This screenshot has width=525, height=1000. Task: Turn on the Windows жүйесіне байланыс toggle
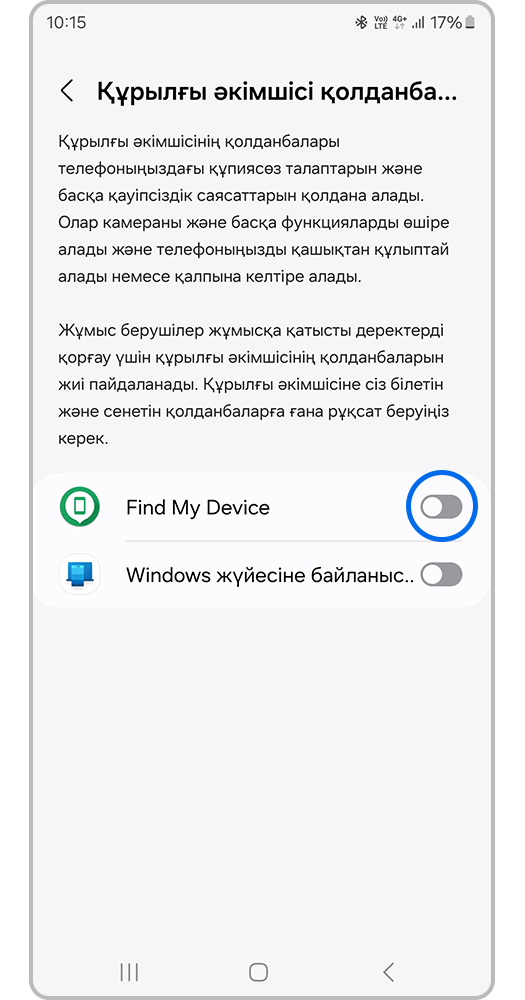point(442,575)
